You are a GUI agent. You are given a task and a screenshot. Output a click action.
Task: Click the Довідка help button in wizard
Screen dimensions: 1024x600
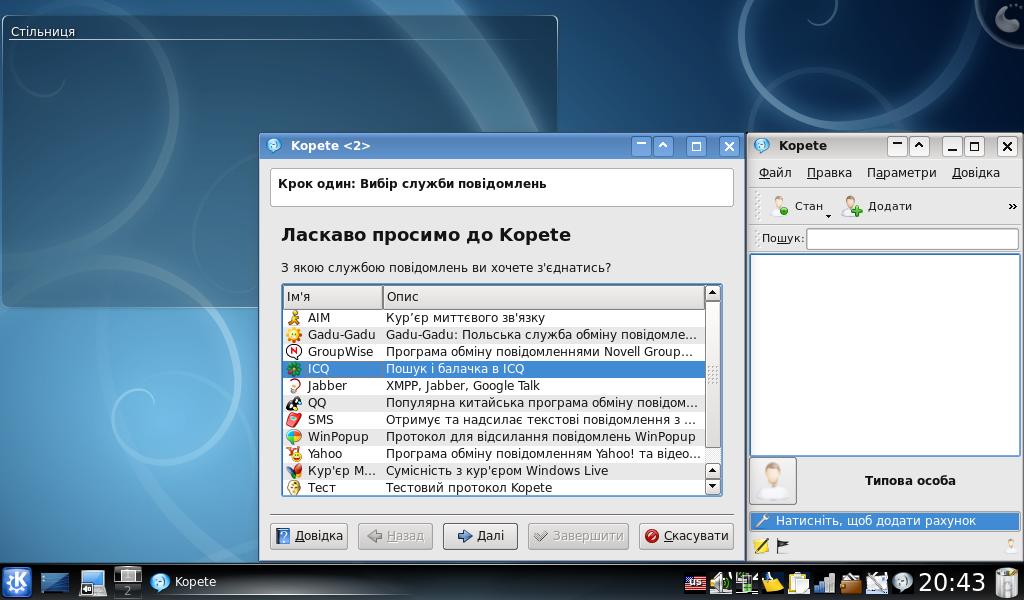[309, 536]
